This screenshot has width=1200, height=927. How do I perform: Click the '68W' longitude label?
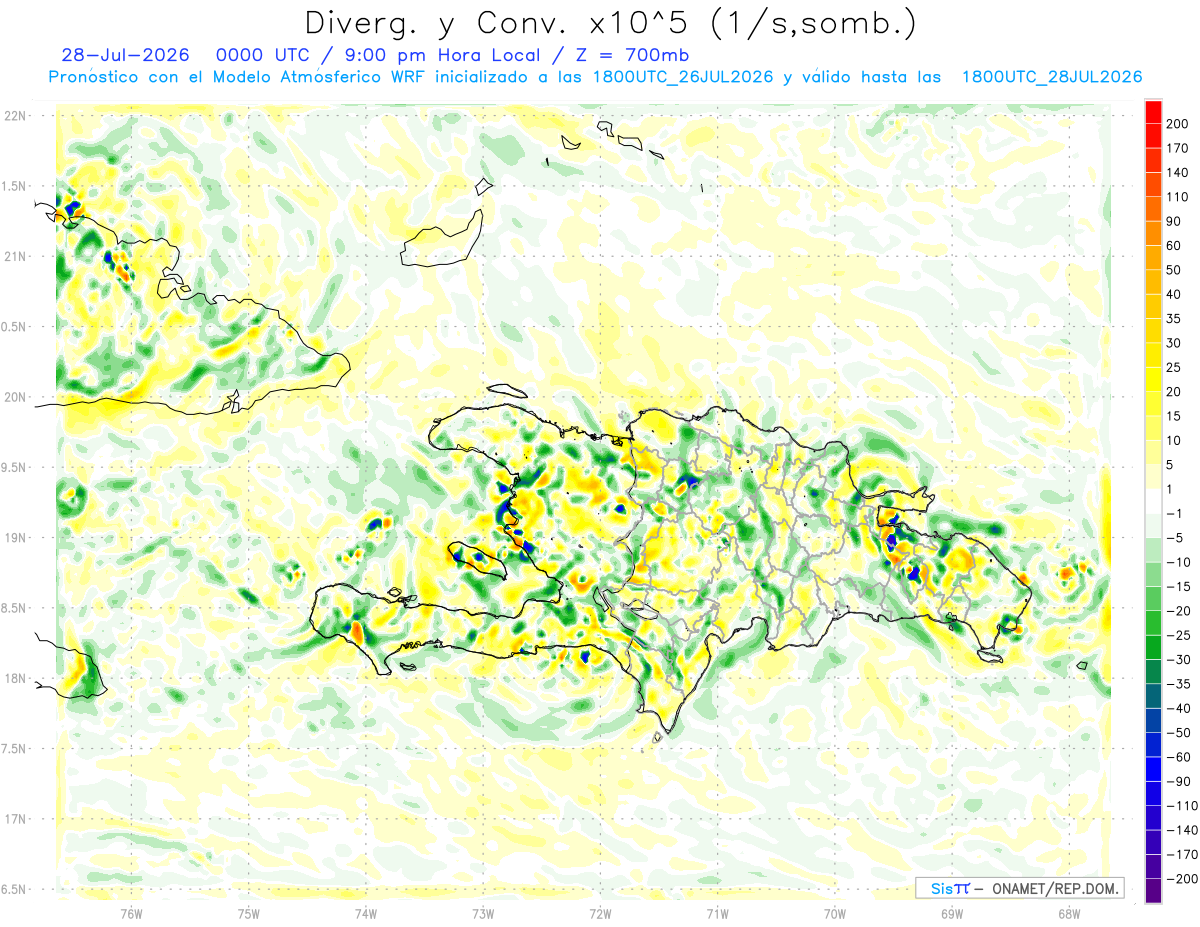click(x=1069, y=914)
